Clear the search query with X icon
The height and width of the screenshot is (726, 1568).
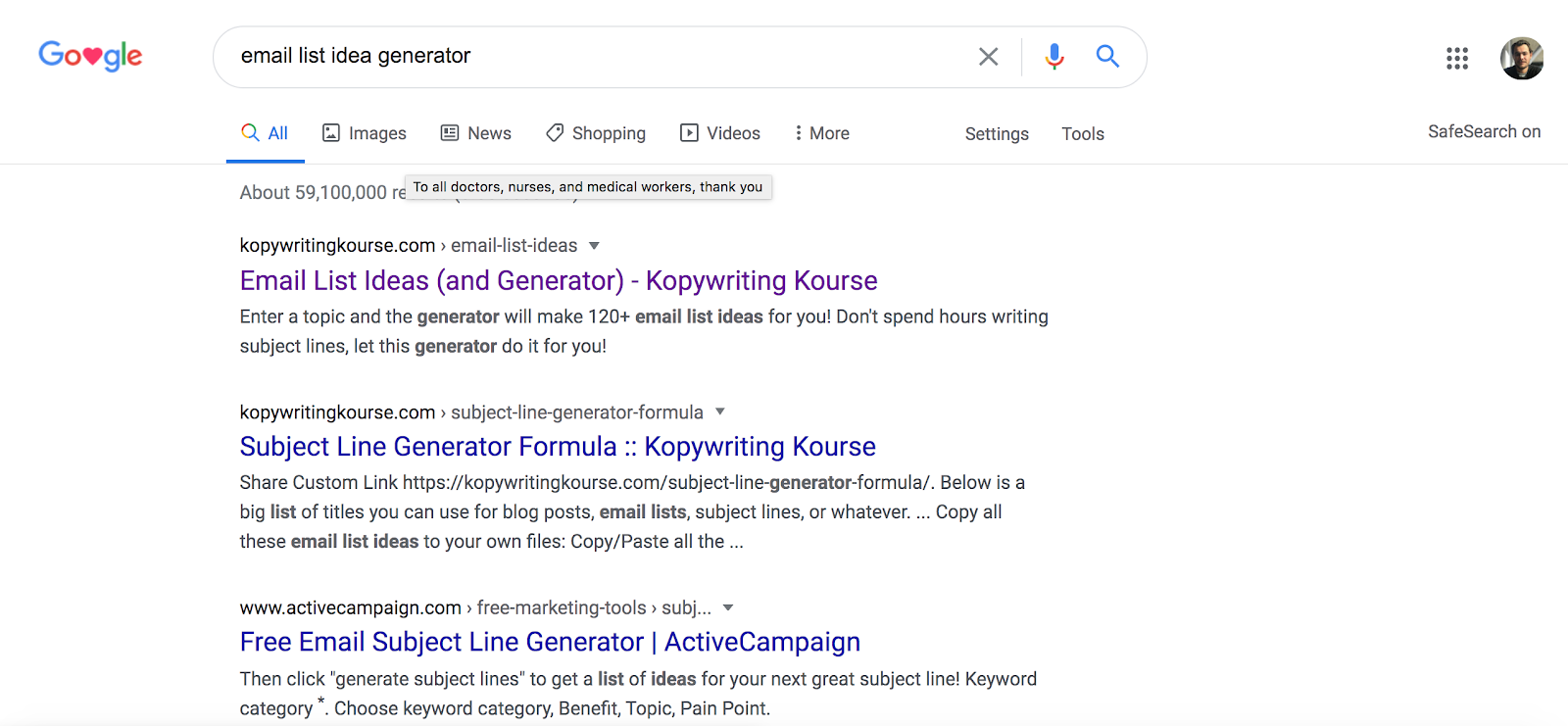click(x=988, y=57)
